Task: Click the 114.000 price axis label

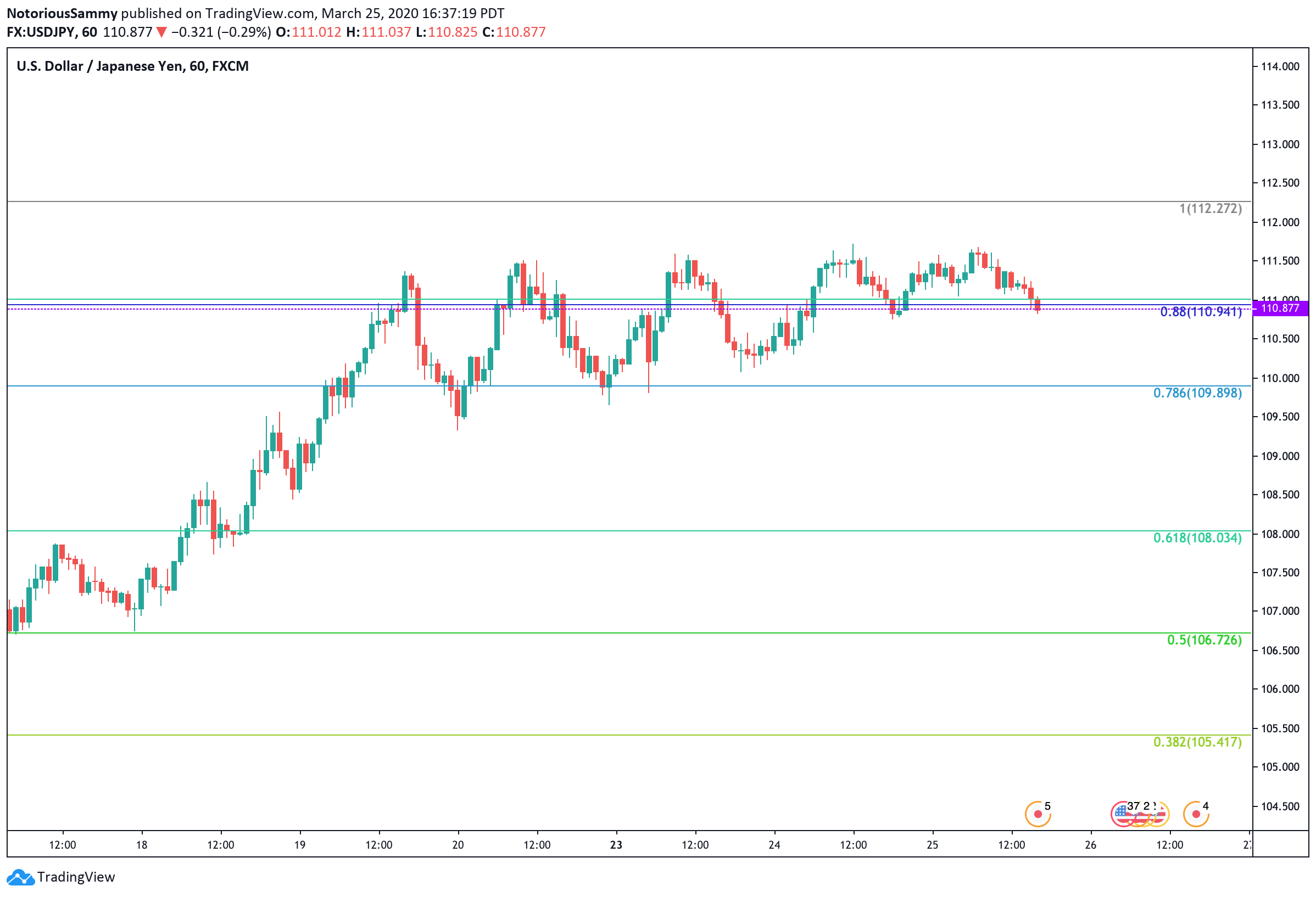Action: point(1280,67)
